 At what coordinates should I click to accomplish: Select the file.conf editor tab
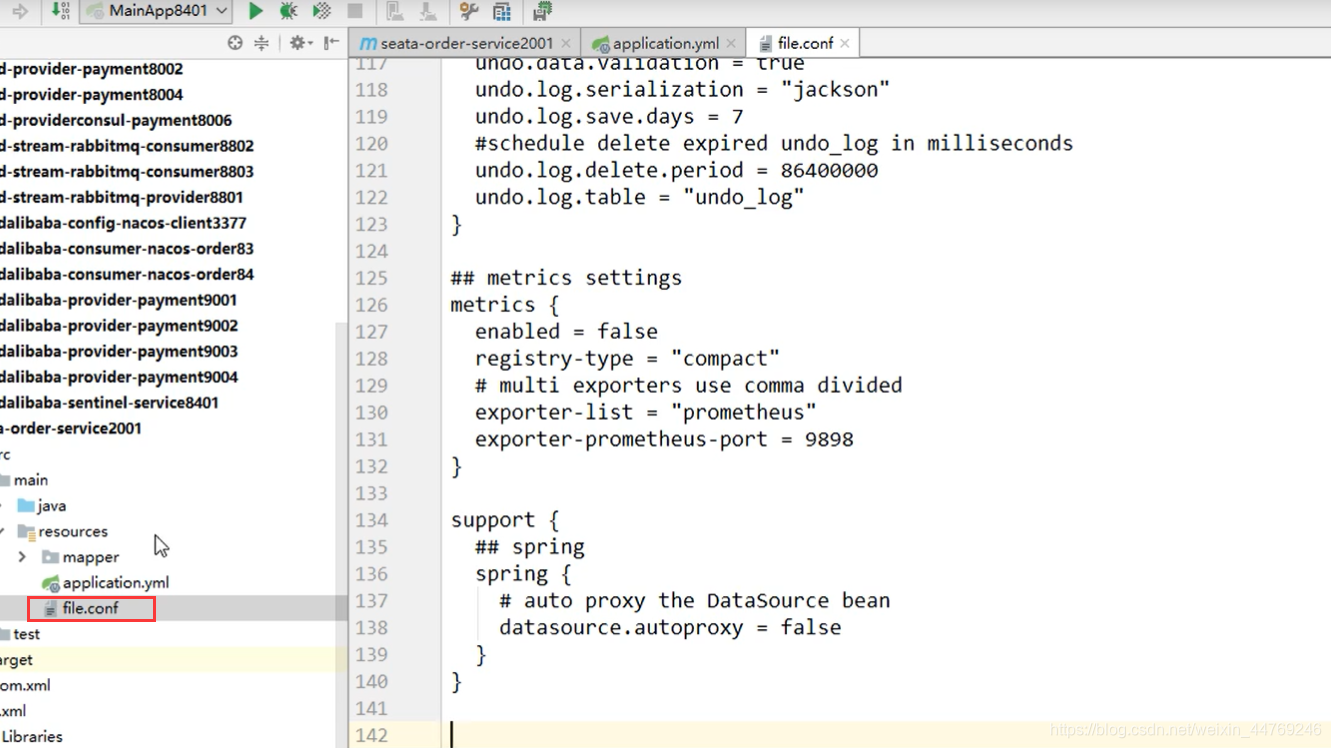coord(804,43)
